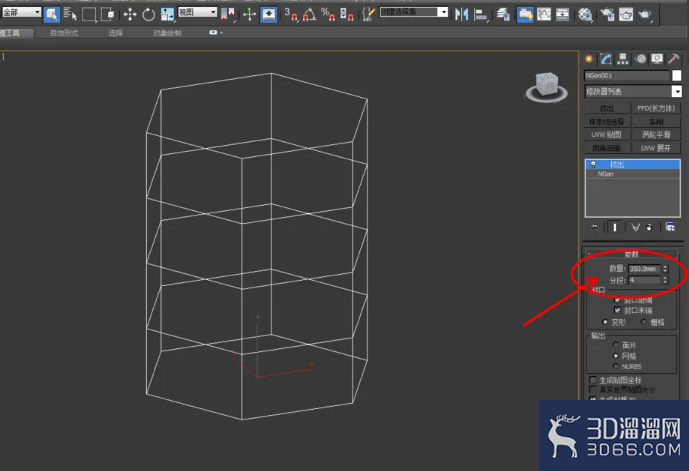Open the 全部 selection filter dropdown
Screen dimensions: 689x471
point(21,12)
